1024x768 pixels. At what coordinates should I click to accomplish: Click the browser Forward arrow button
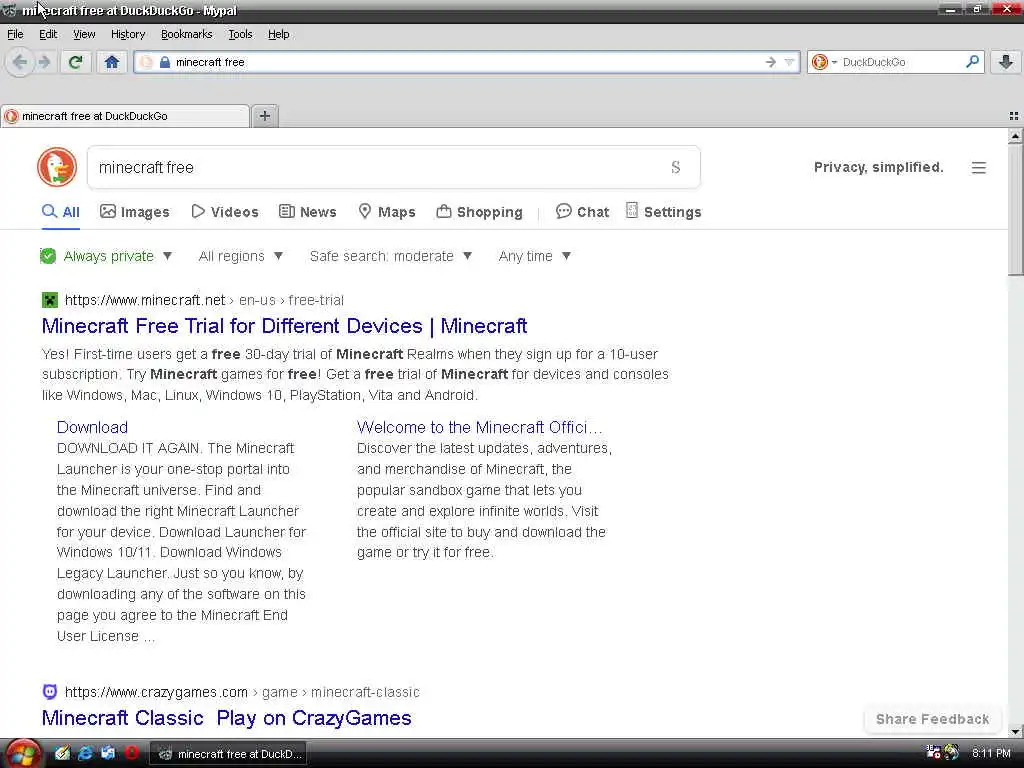pos(44,62)
